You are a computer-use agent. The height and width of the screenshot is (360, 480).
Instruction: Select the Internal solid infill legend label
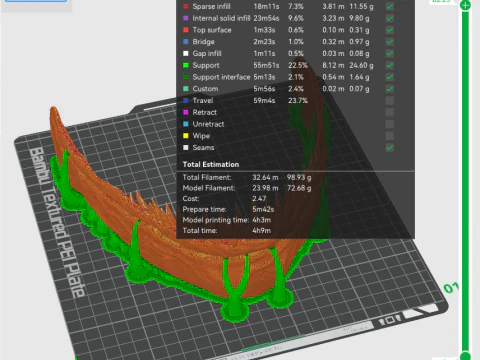(x=221, y=18)
